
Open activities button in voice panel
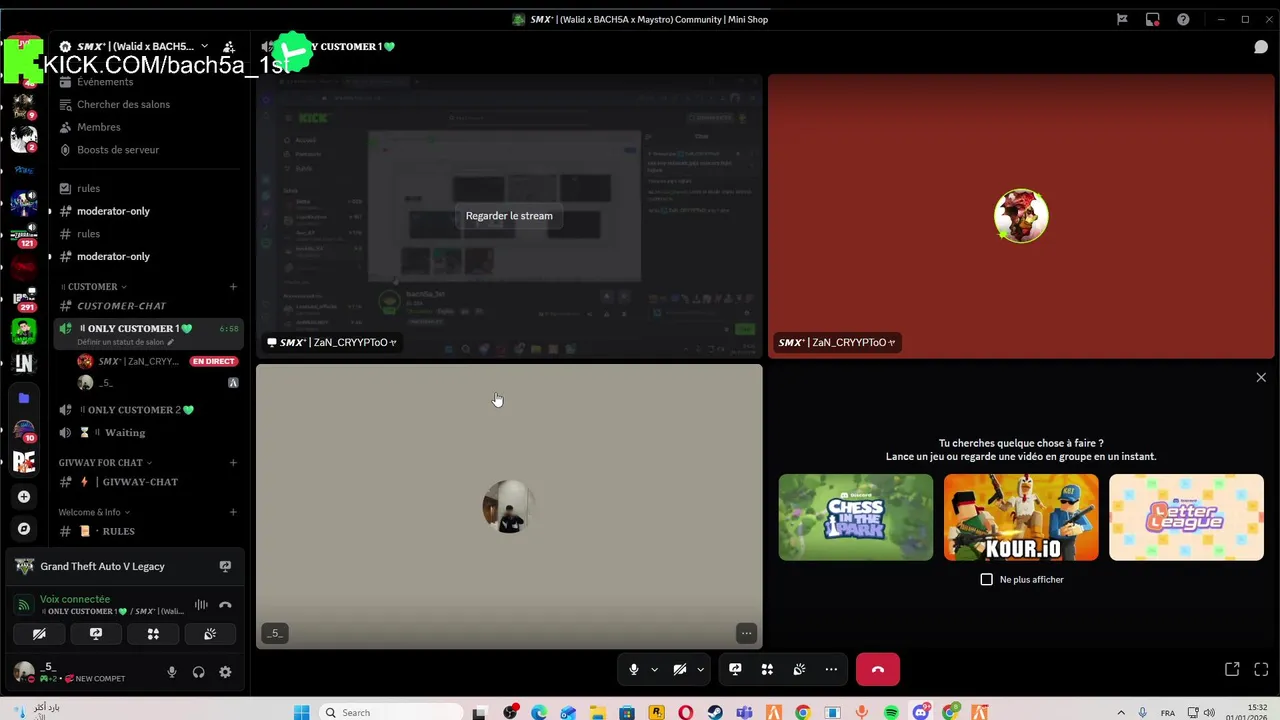point(153,634)
